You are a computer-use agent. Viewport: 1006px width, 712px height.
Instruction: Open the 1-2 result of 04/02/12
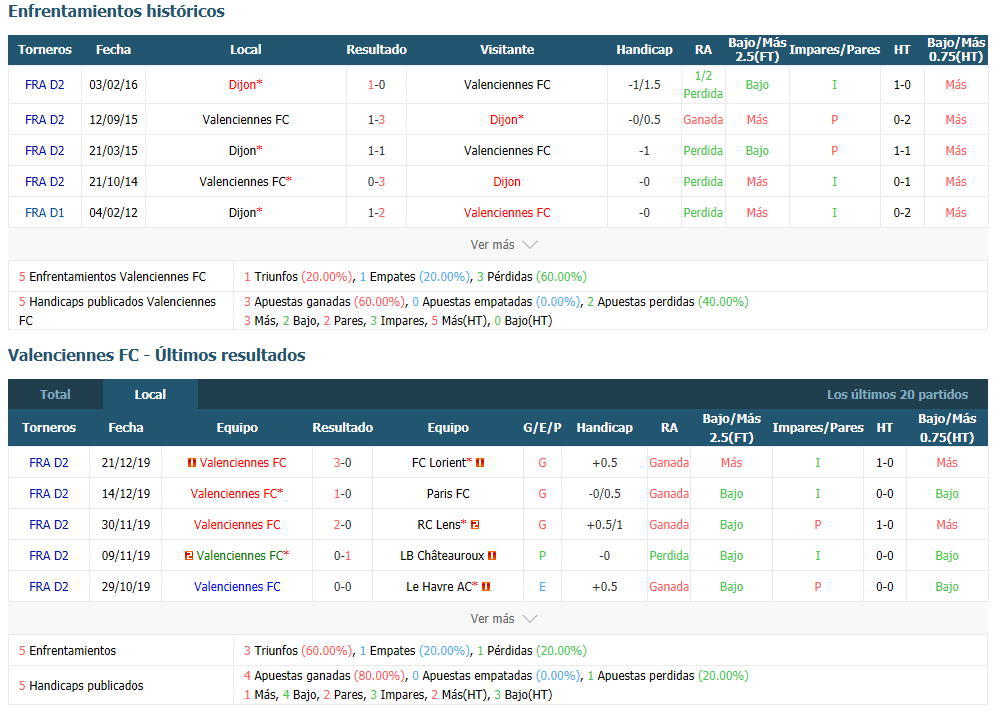377,212
